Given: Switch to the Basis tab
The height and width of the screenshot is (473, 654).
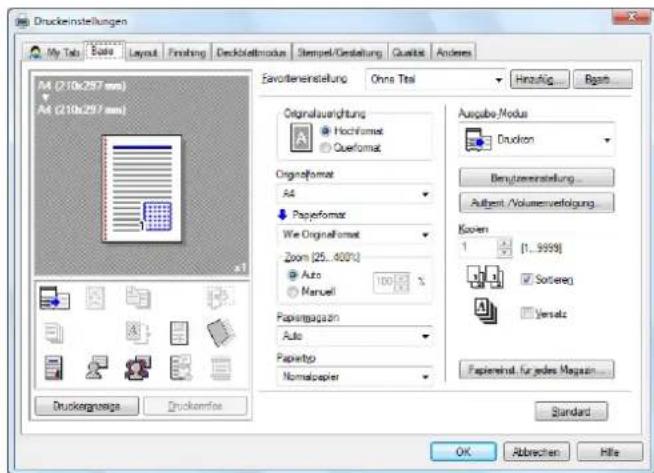Looking at the screenshot, I should [x=103, y=51].
